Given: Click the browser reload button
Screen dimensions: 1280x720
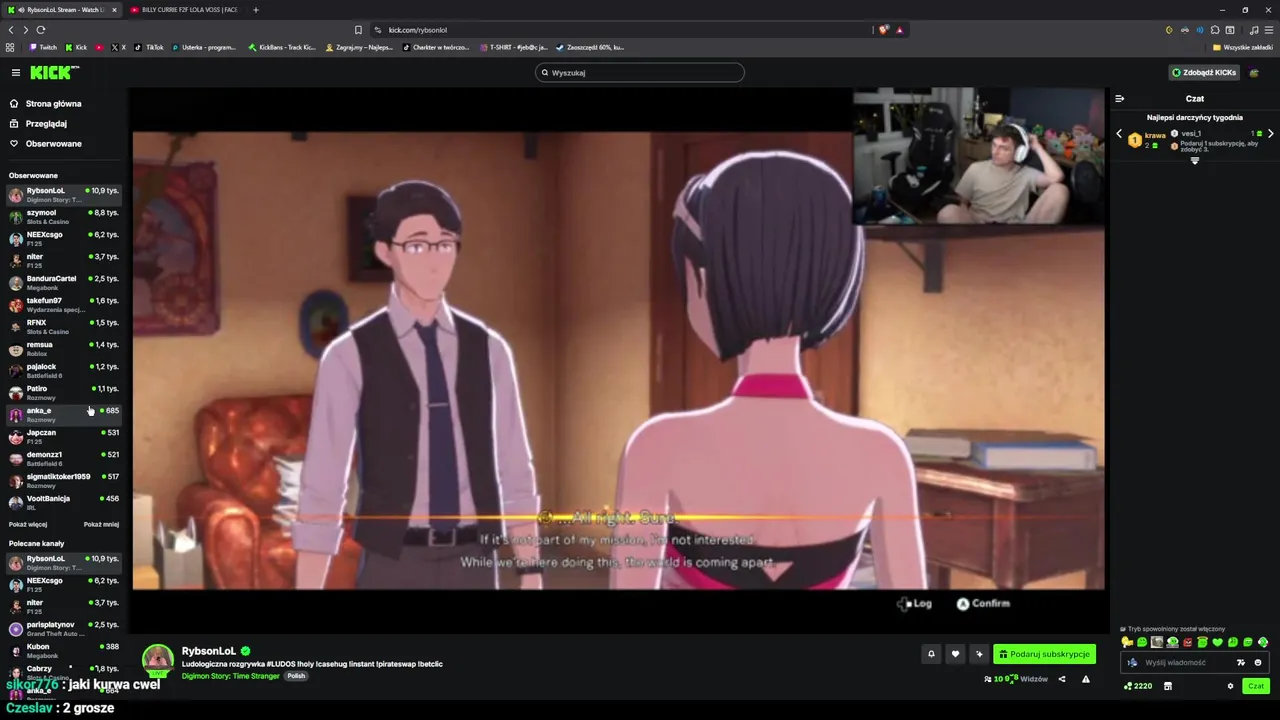Looking at the screenshot, I should pos(41,30).
